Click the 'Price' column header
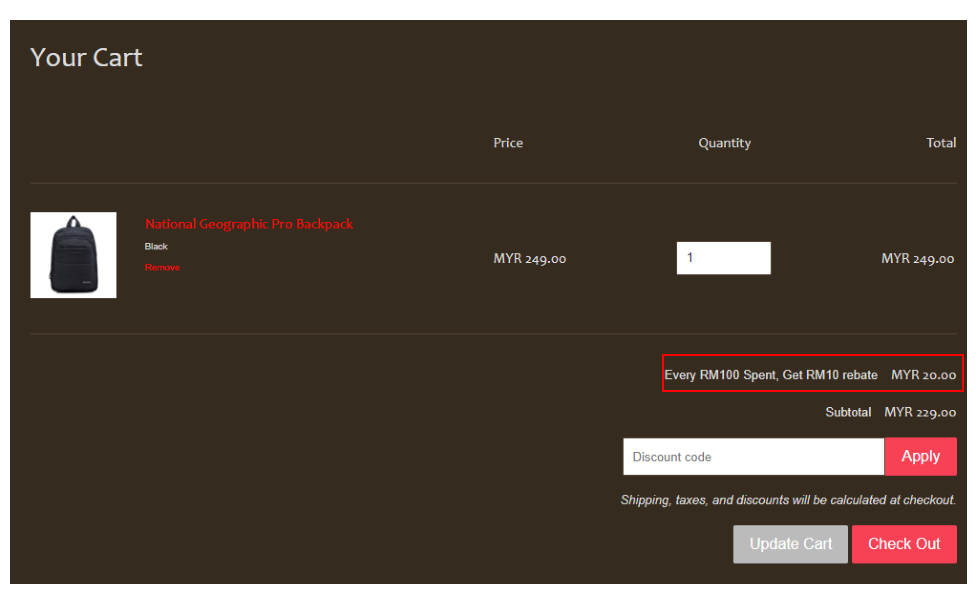This screenshot has width=976, height=600. 508,143
